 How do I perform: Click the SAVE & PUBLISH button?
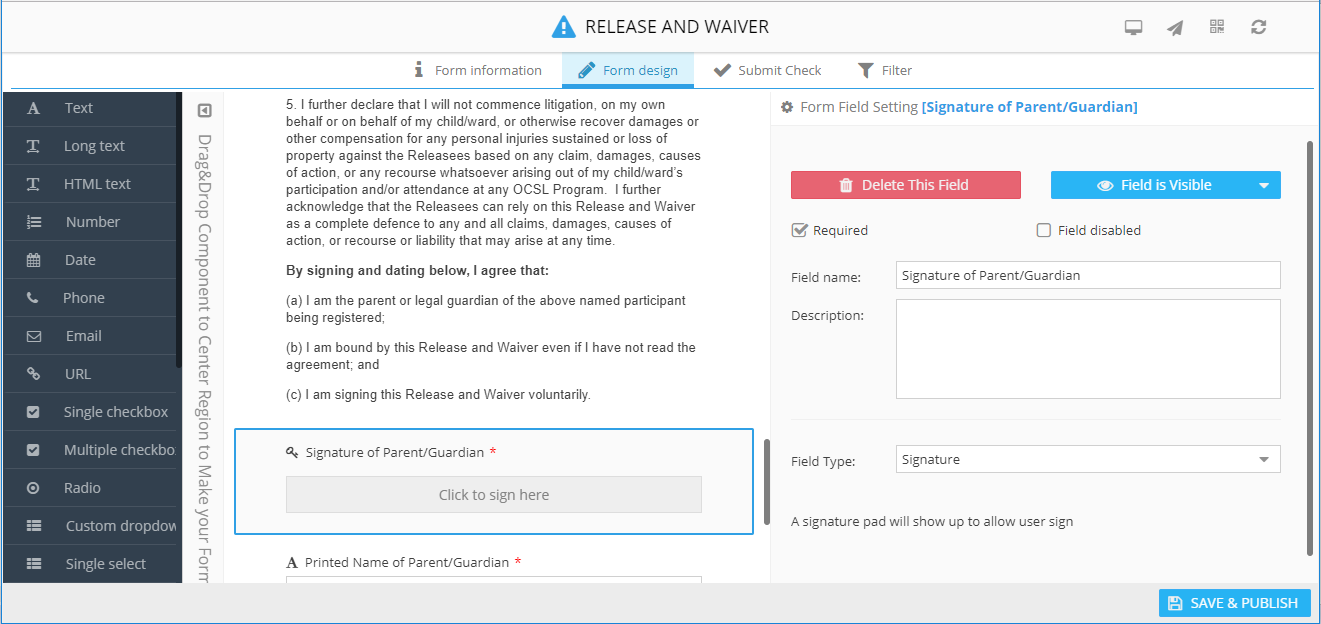click(x=1234, y=603)
